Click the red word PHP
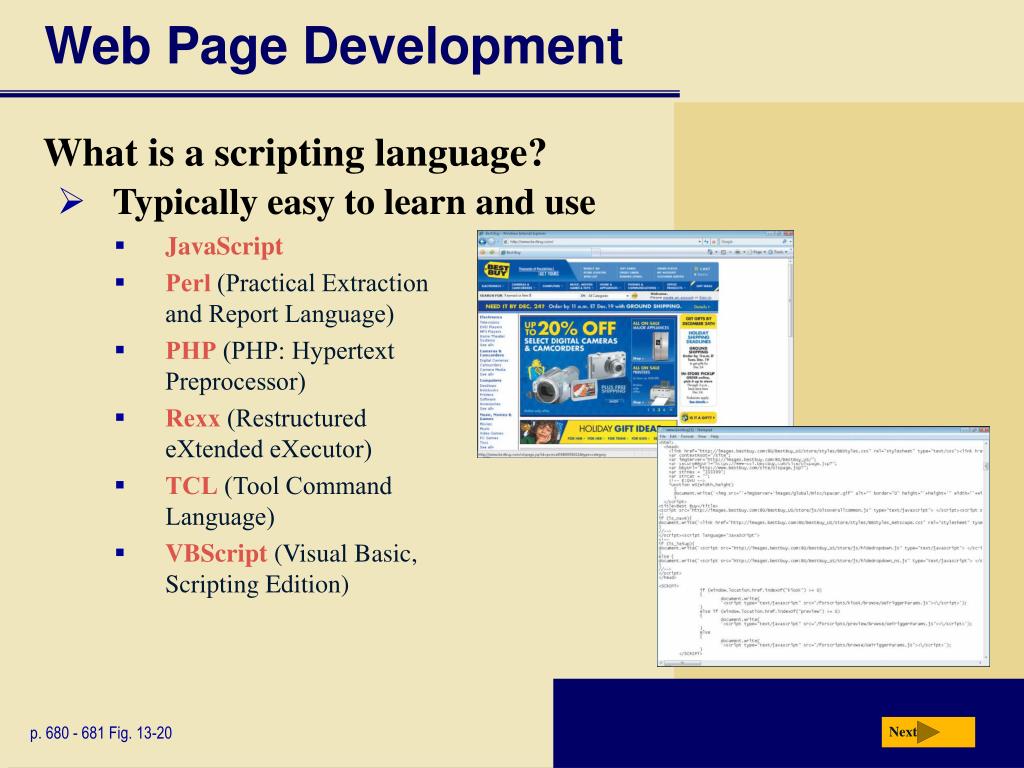The height and width of the screenshot is (768, 1024). tap(190, 351)
